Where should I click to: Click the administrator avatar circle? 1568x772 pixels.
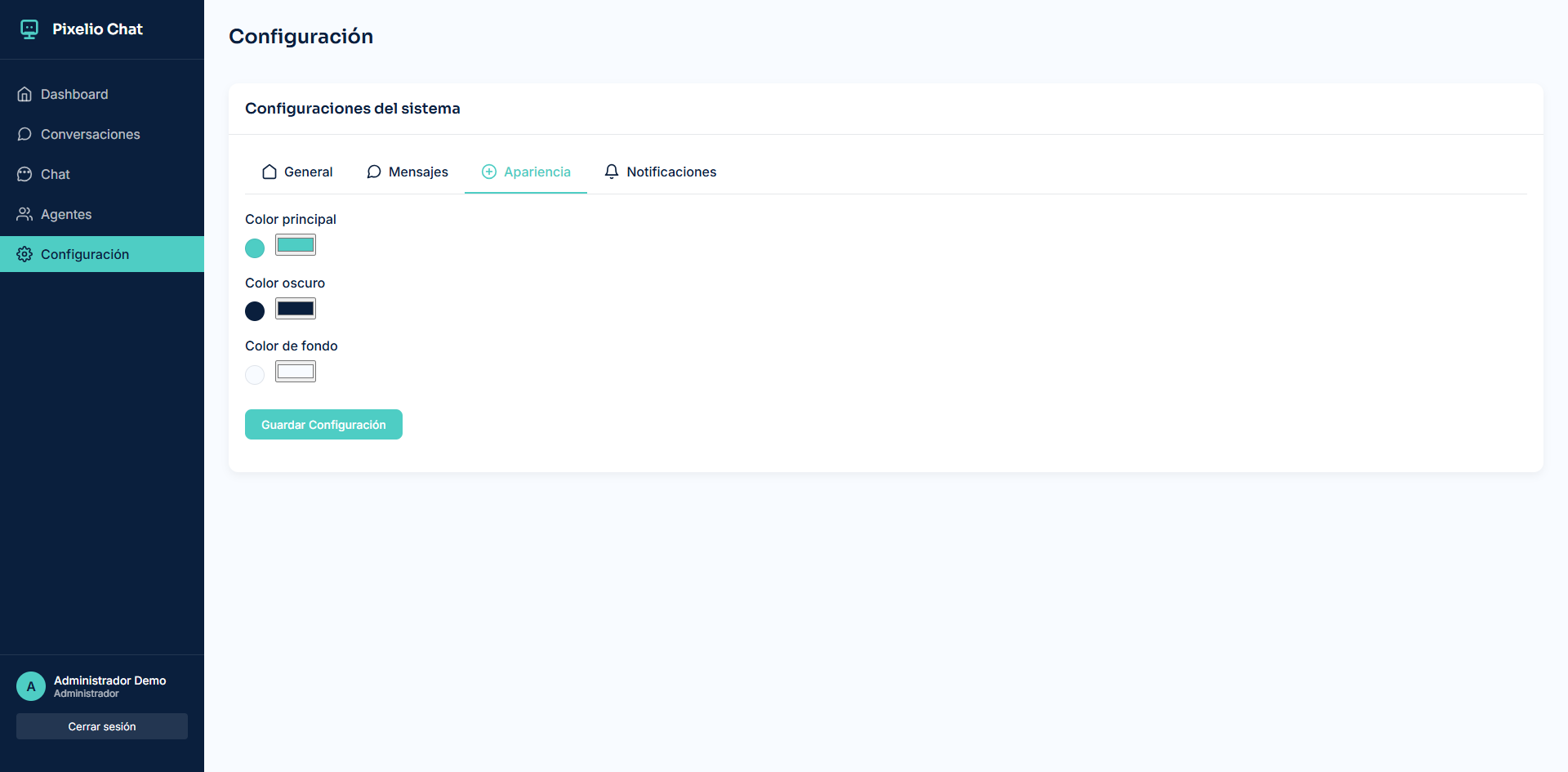[31, 686]
